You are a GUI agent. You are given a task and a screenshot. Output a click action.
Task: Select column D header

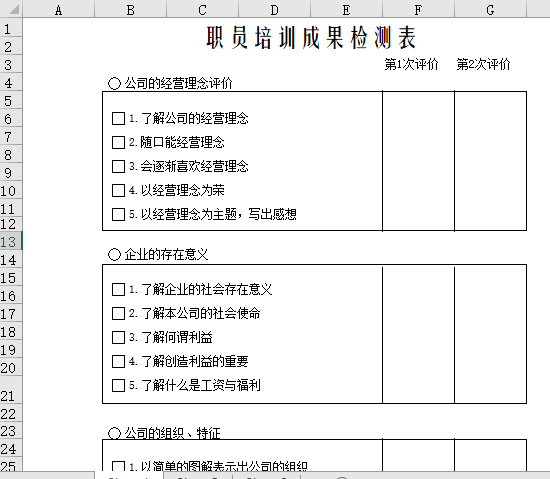click(274, 10)
